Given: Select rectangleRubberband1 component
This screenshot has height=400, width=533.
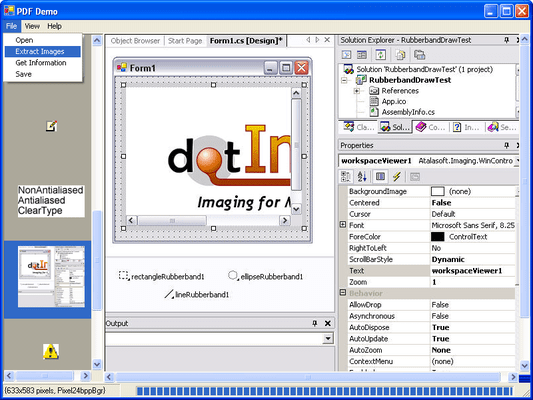Looking at the screenshot, I should click(162, 276).
